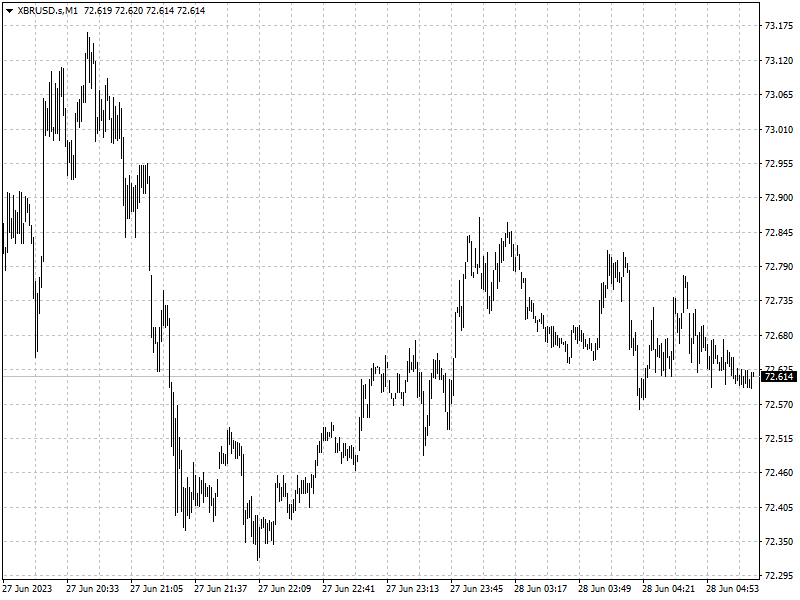Click the 28 Jun 04:53 time label
Screen dimensions: 800x600
click(732, 589)
